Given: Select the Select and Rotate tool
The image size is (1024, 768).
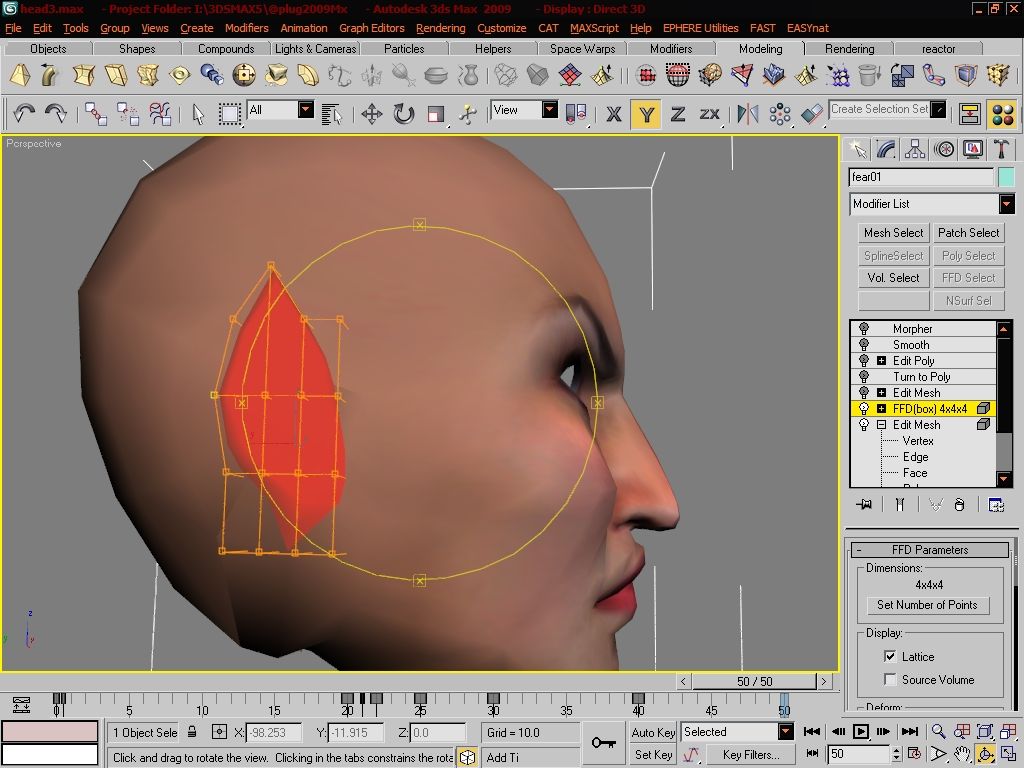Looking at the screenshot, I should [404, 114].
